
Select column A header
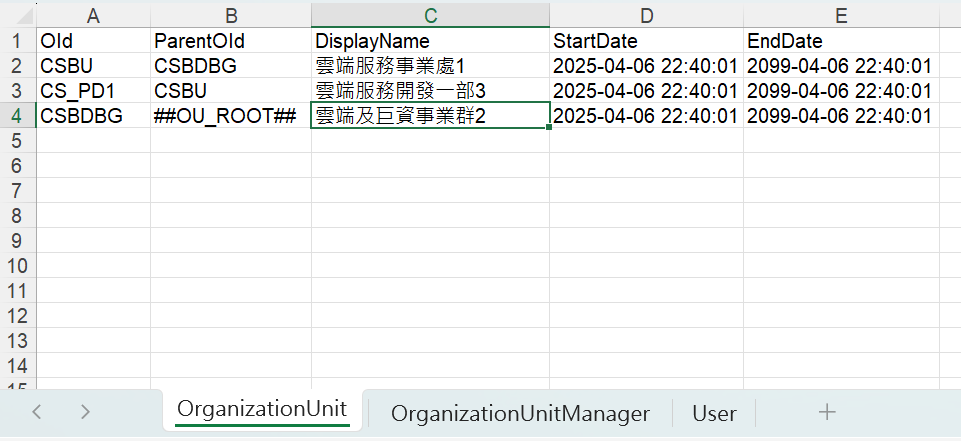click(93, 15)
